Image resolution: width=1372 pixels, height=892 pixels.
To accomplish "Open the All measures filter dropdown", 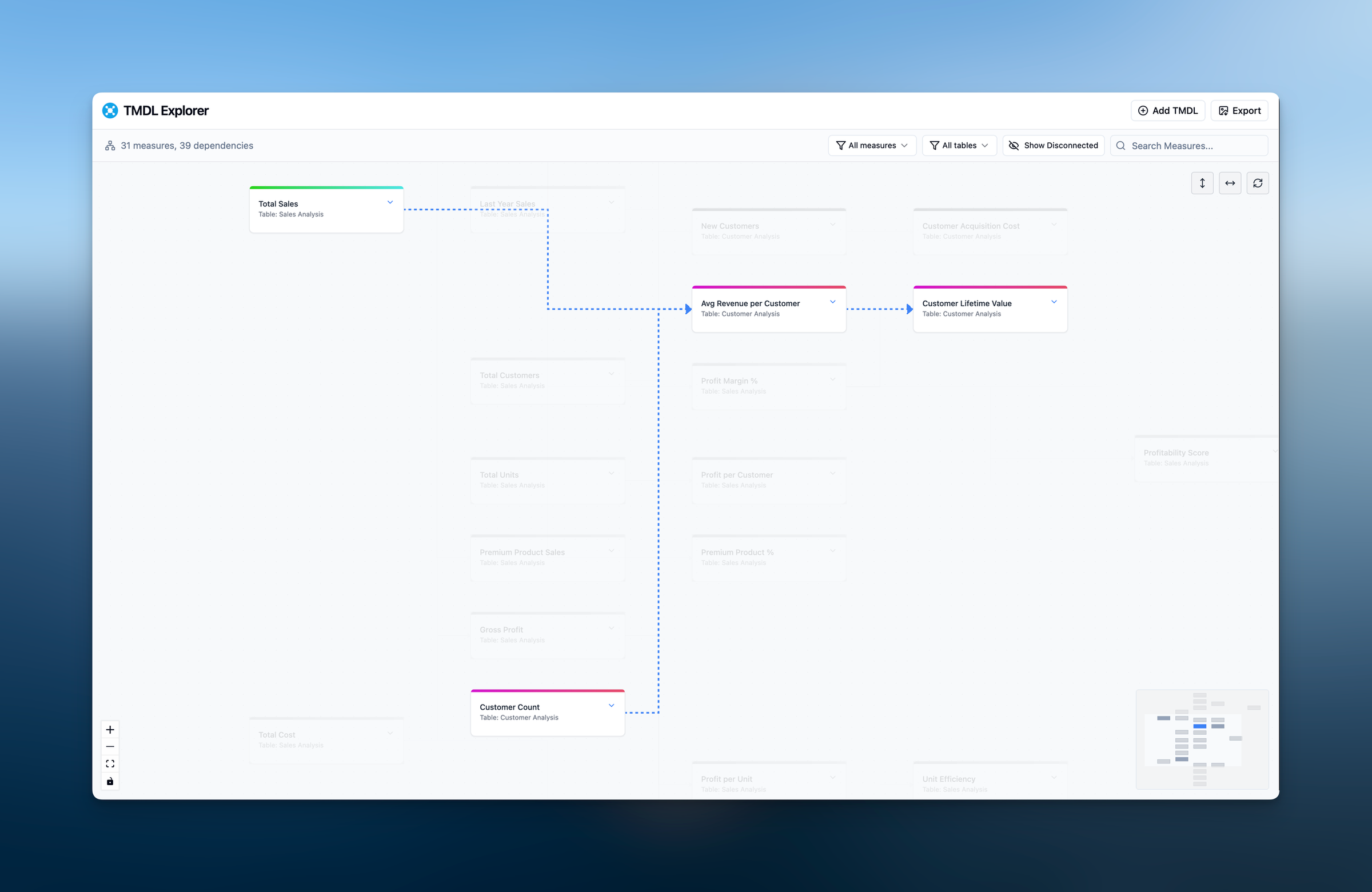I will (872, 146).
